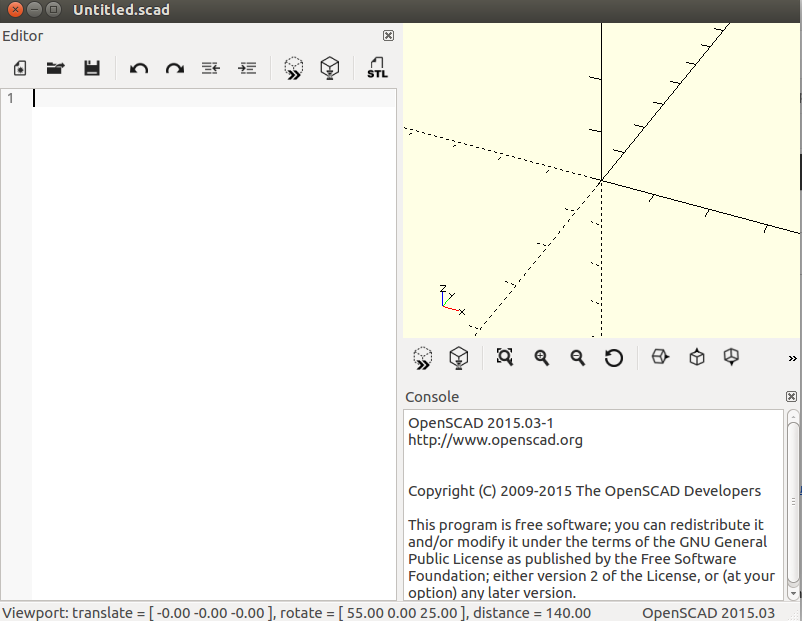Save the file with the floppy icon
This screenshot has width=802, height=621.
92,68
